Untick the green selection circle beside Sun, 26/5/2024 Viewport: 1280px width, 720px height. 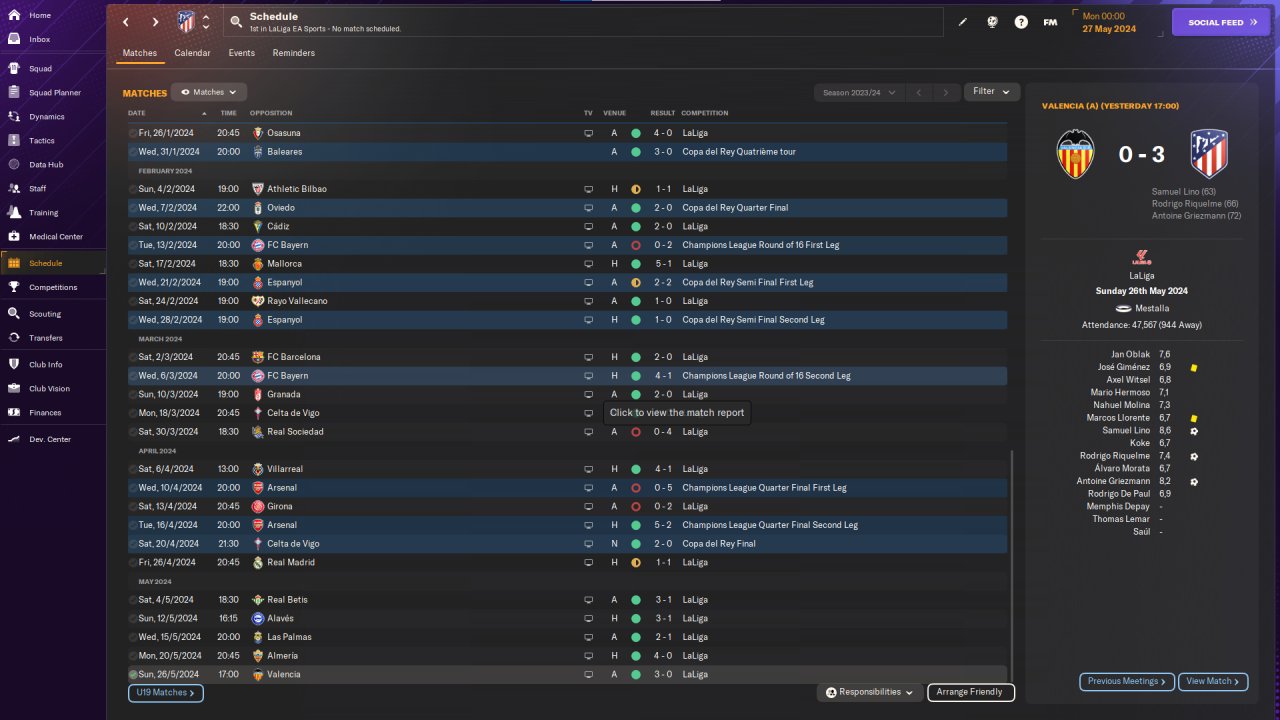click(x=133, y=675)
